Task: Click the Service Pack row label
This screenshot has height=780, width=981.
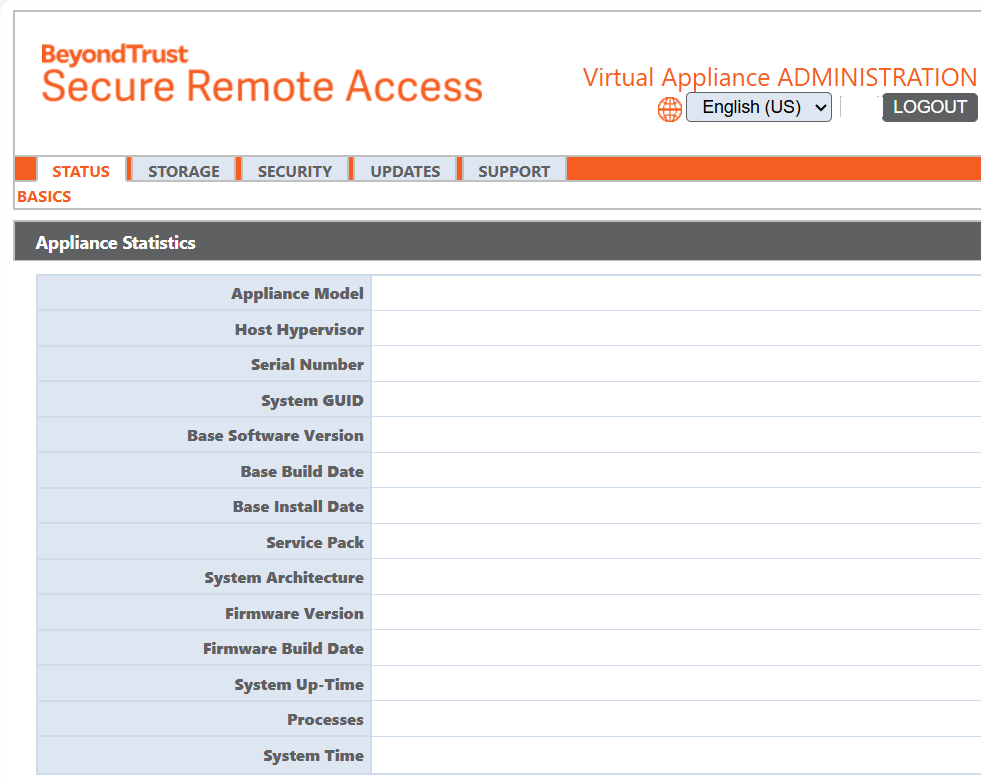Action: 315,542
